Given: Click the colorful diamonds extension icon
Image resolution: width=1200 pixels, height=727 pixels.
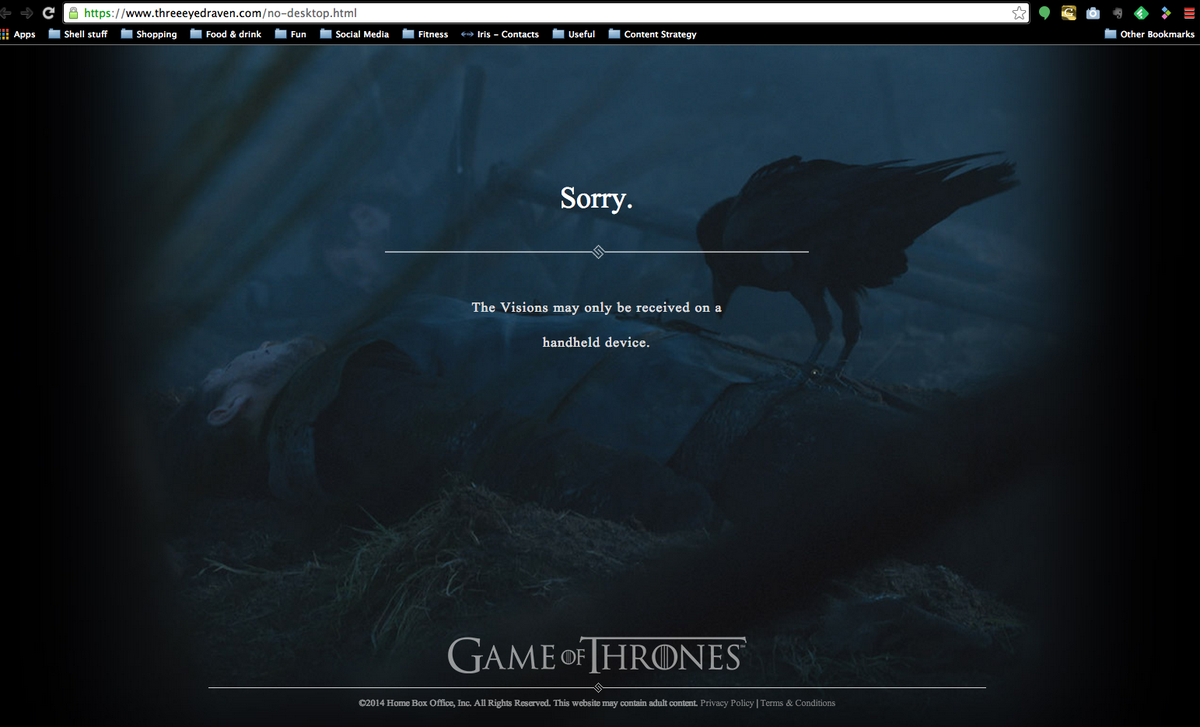Looking at the screenshot, I should [x=1165, y=13].
